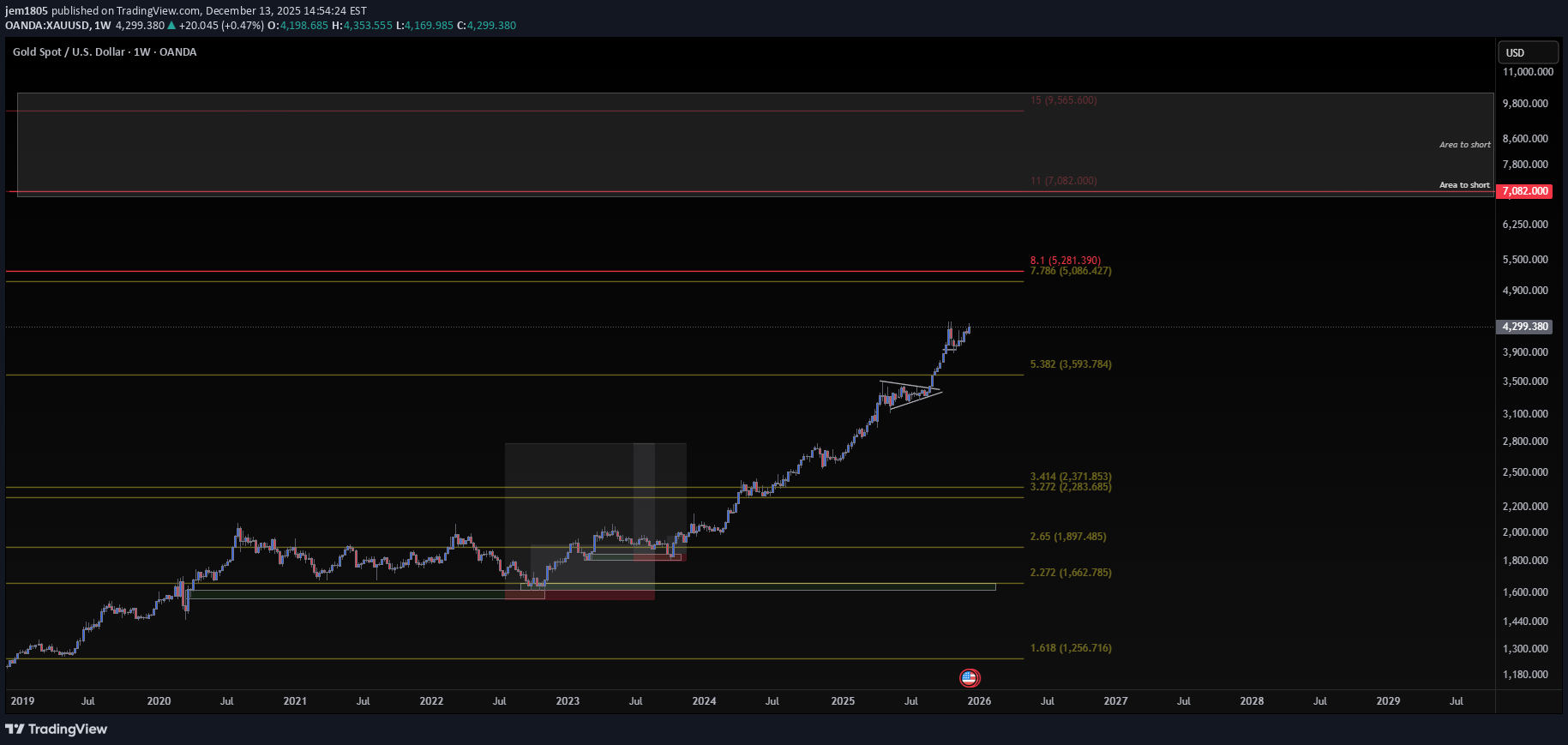Select the red 5,281.390 horizontal line
This screenshot has width=1568, height=745.
[514, 272]
